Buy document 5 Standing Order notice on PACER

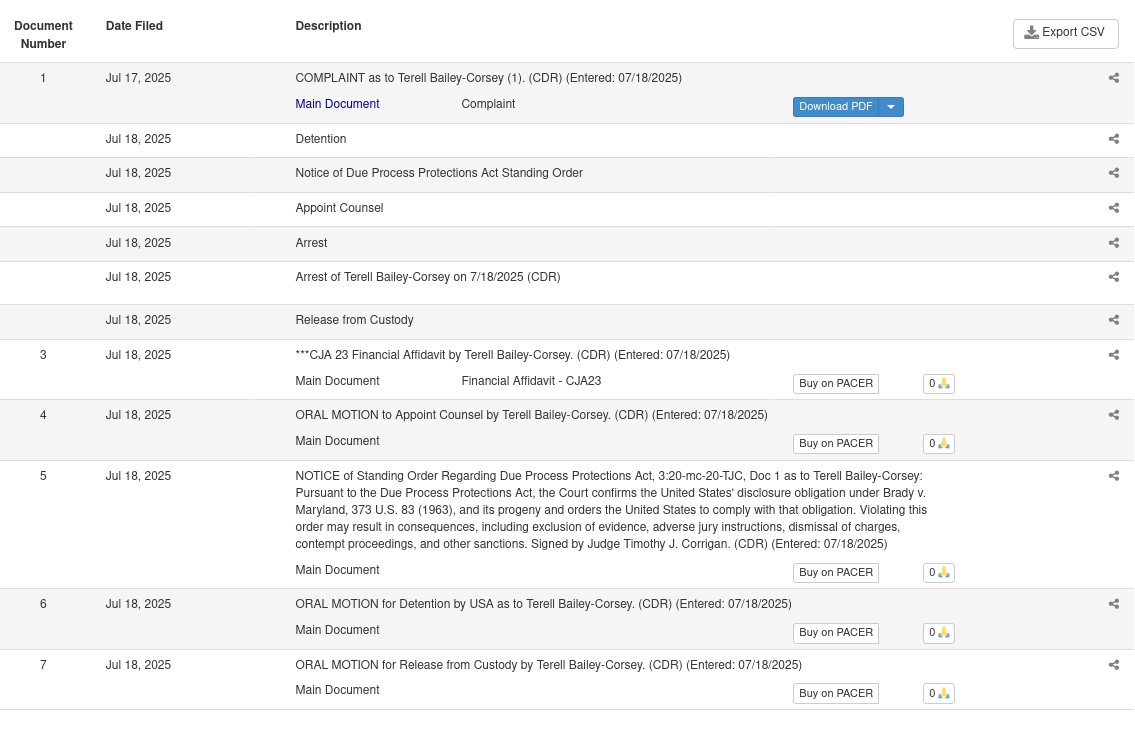click(x=835, y=572)
